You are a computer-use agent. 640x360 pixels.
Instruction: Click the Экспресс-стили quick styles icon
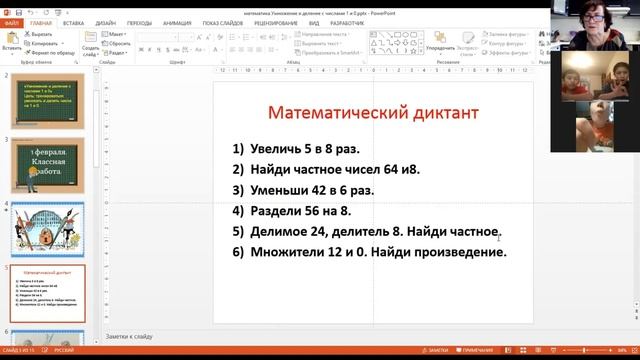(x=468, y=38)
